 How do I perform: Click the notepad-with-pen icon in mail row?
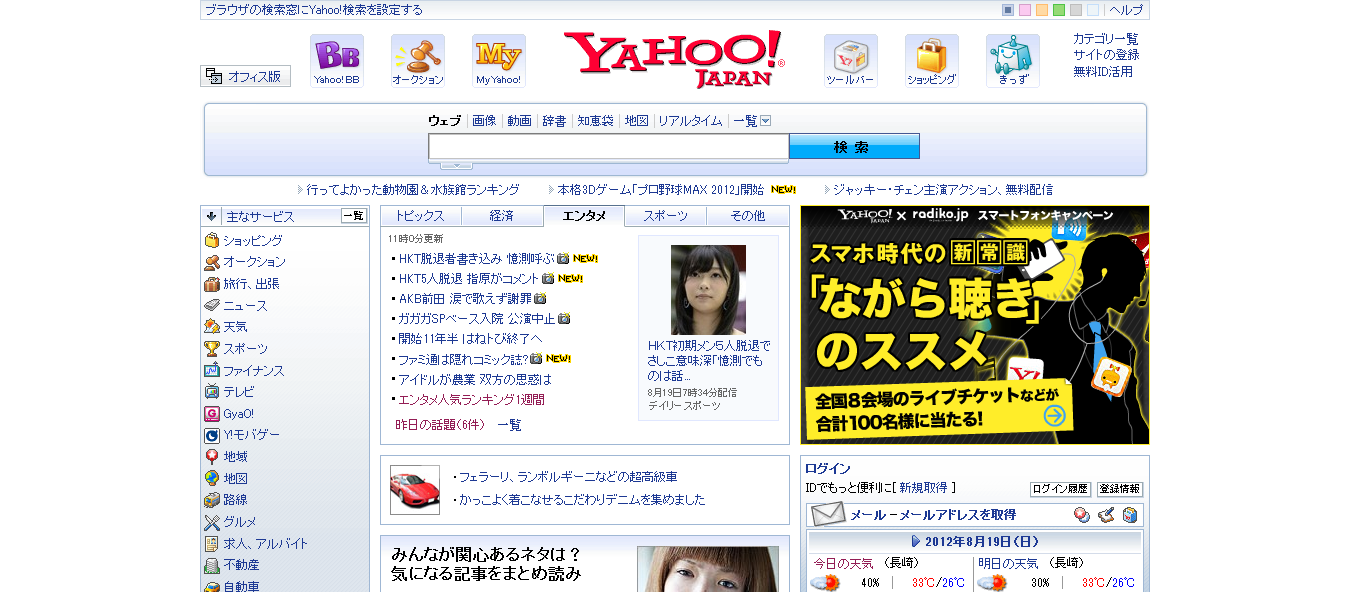1106,515
